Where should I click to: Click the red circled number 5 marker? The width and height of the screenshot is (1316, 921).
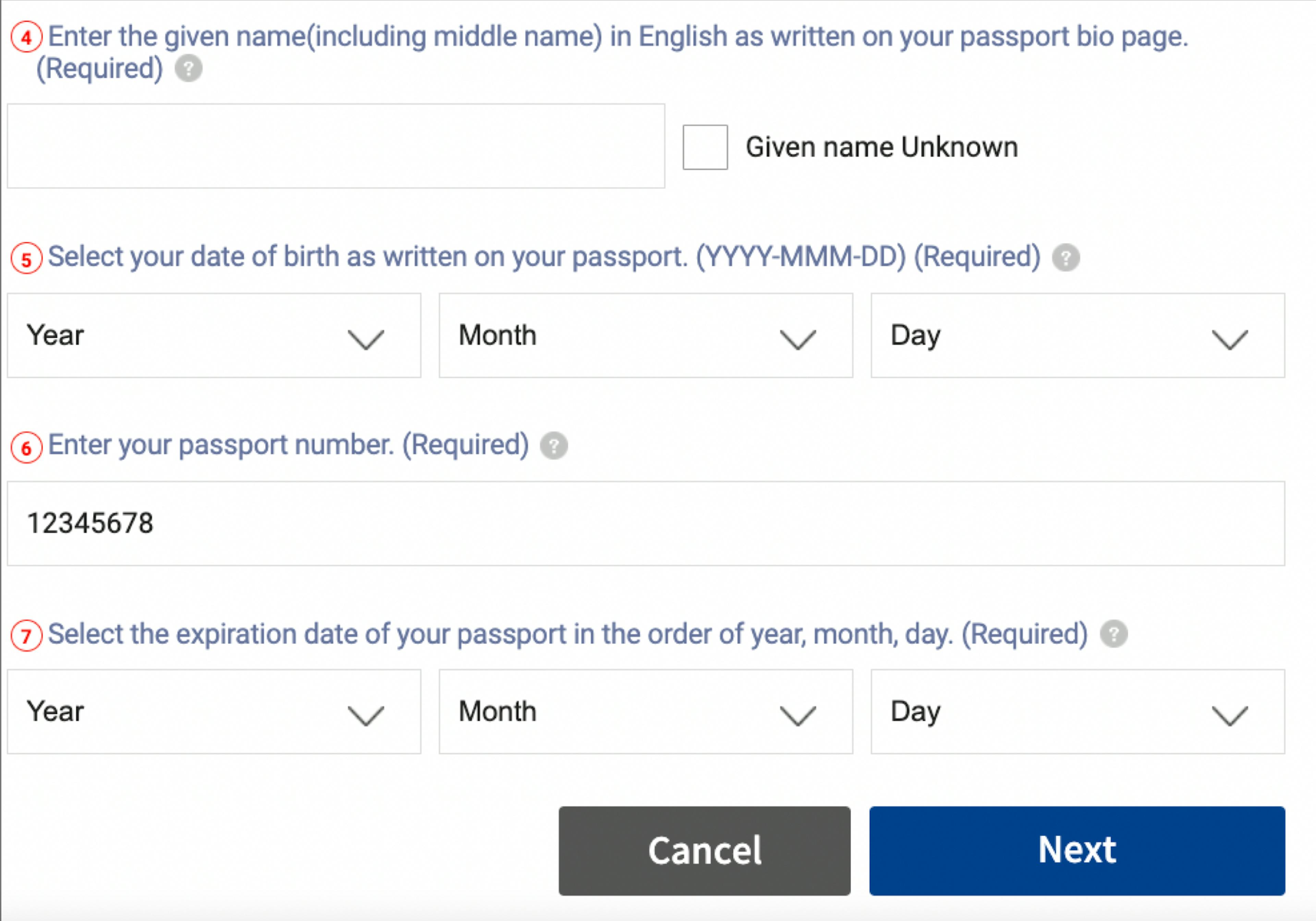(26, 258)
